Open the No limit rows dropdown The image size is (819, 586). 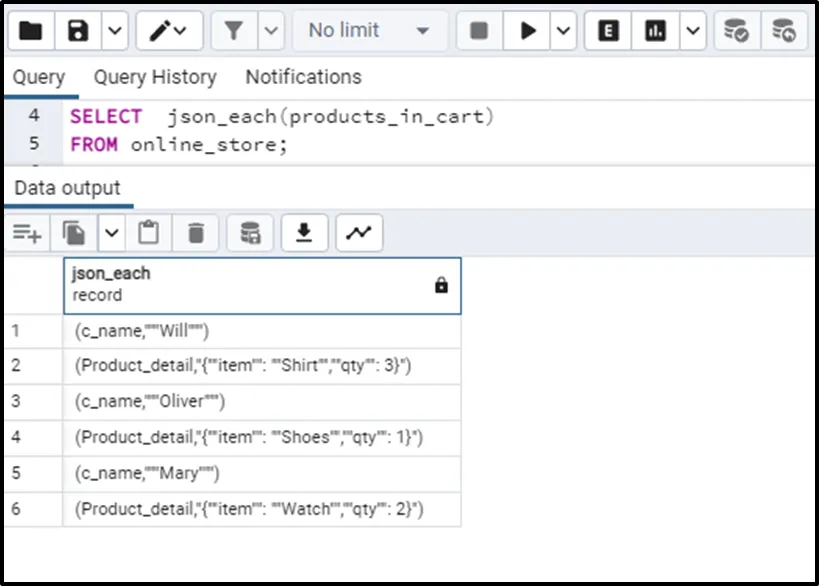click(x=369, y=31)
